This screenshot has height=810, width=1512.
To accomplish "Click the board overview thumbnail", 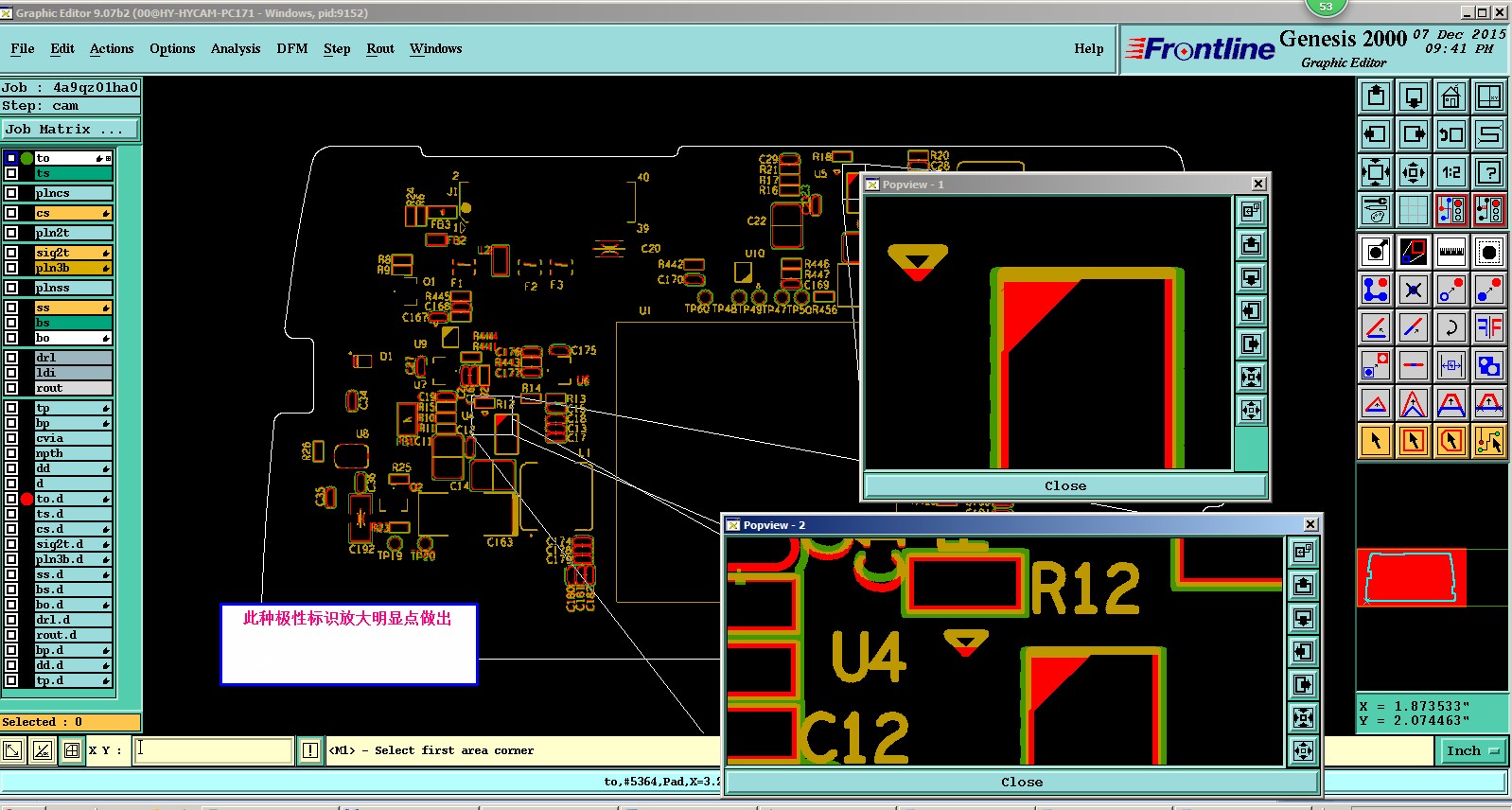I will (1412, 577).
